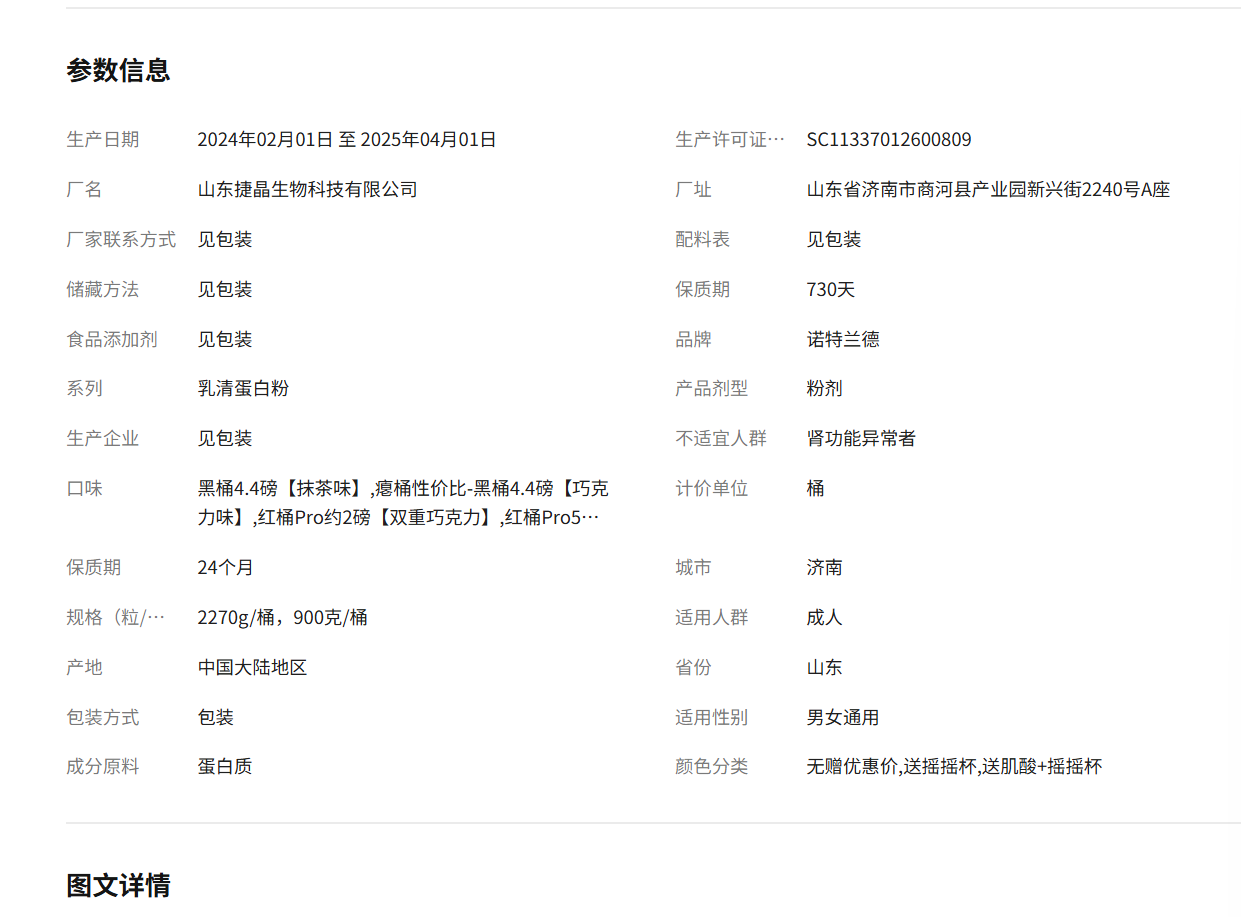Click the truncated 生产许可证 label
This screenshot has height=917, width=1241.
730,140
